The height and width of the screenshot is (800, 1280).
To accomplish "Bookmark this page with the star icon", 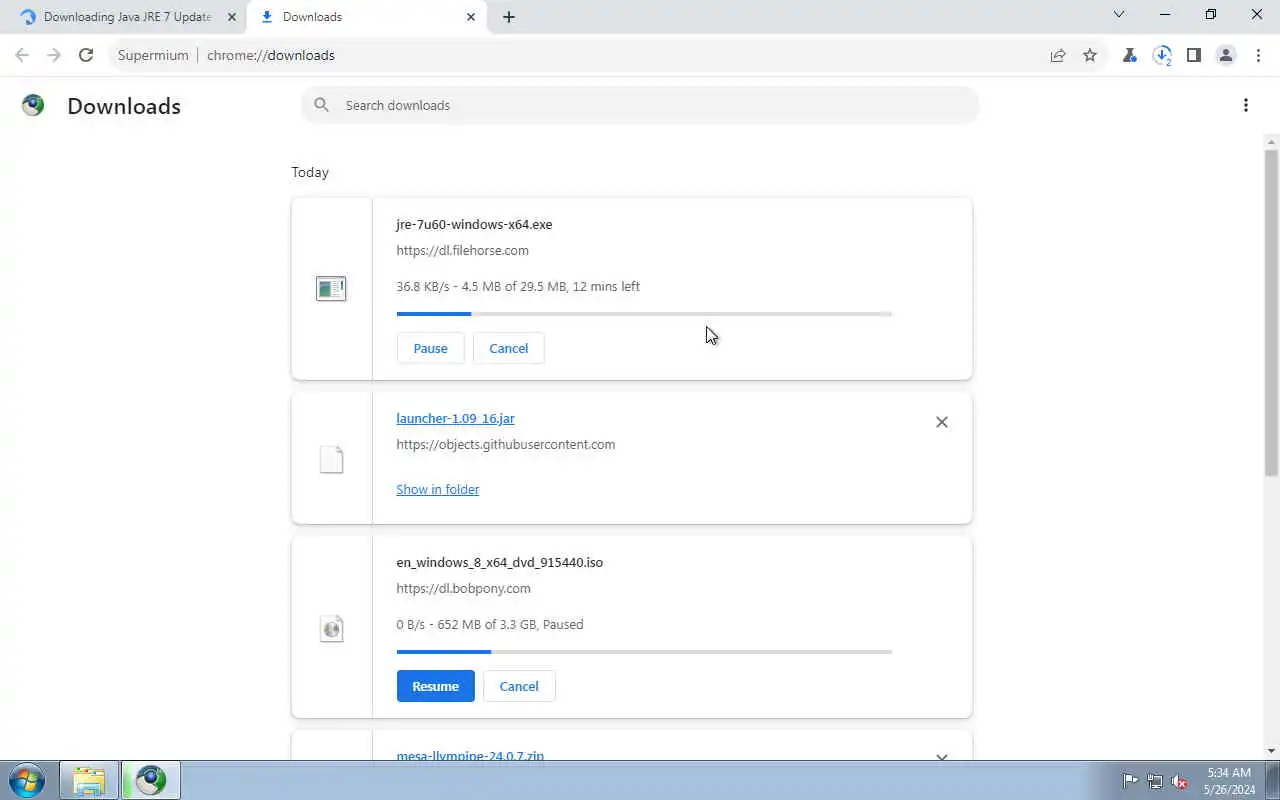I will (x=1090, y=55).
